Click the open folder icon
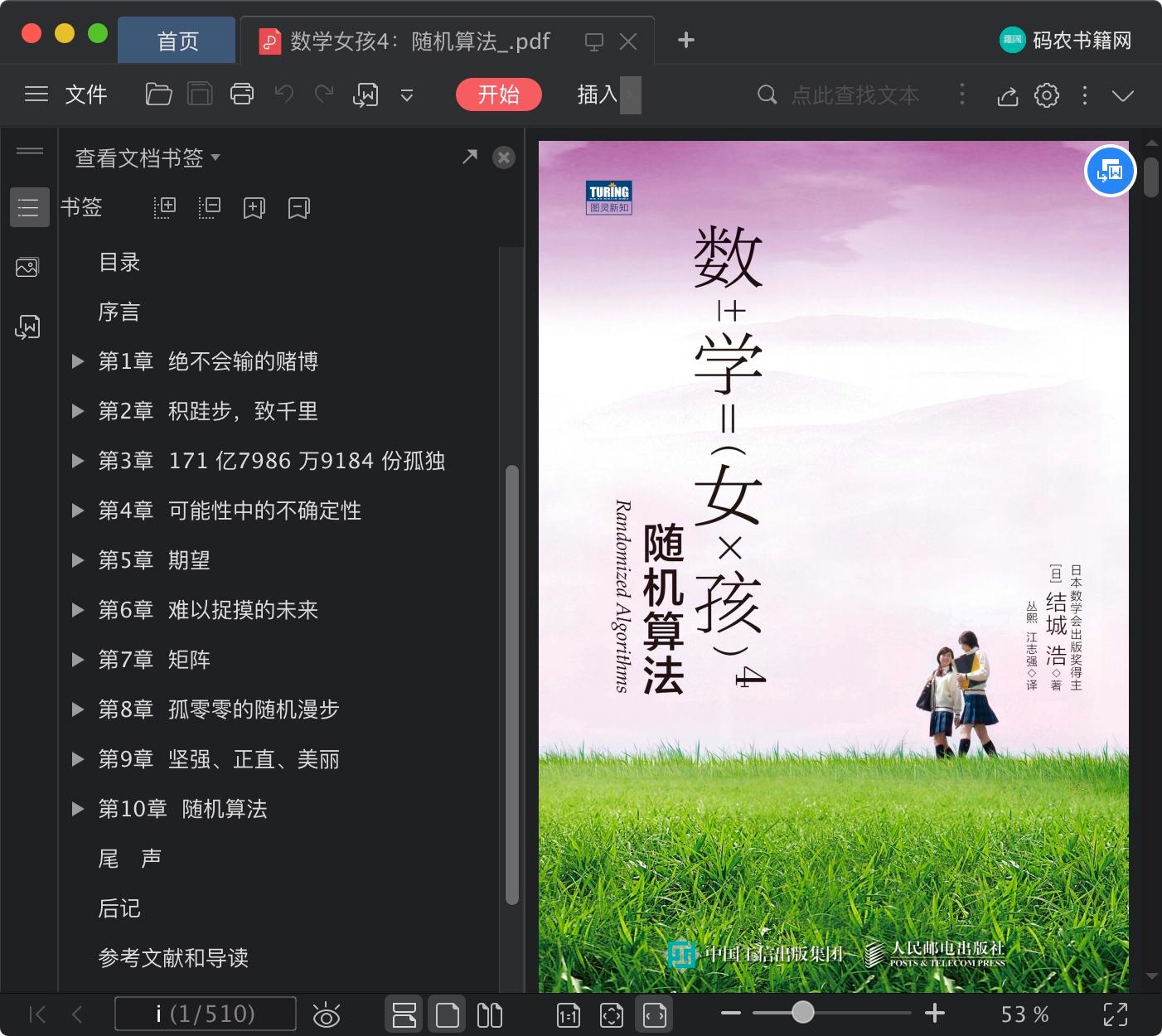Screen dimensions: 1162x1036 click(158, 94)
